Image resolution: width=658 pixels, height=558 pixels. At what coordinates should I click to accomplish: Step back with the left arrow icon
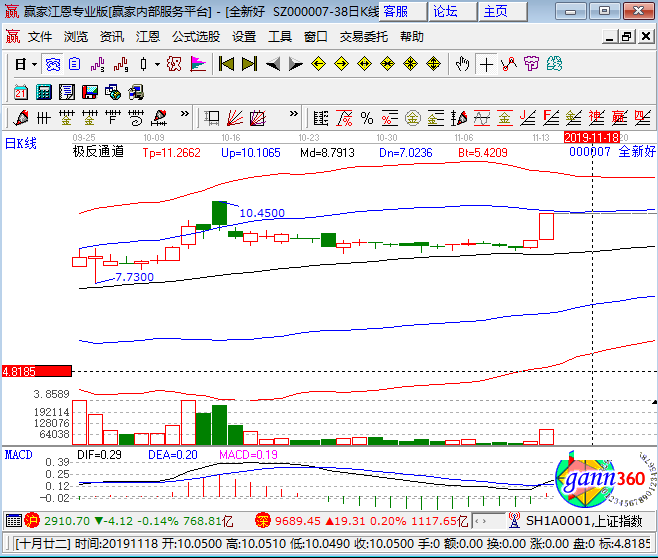(x=273, y=65)
